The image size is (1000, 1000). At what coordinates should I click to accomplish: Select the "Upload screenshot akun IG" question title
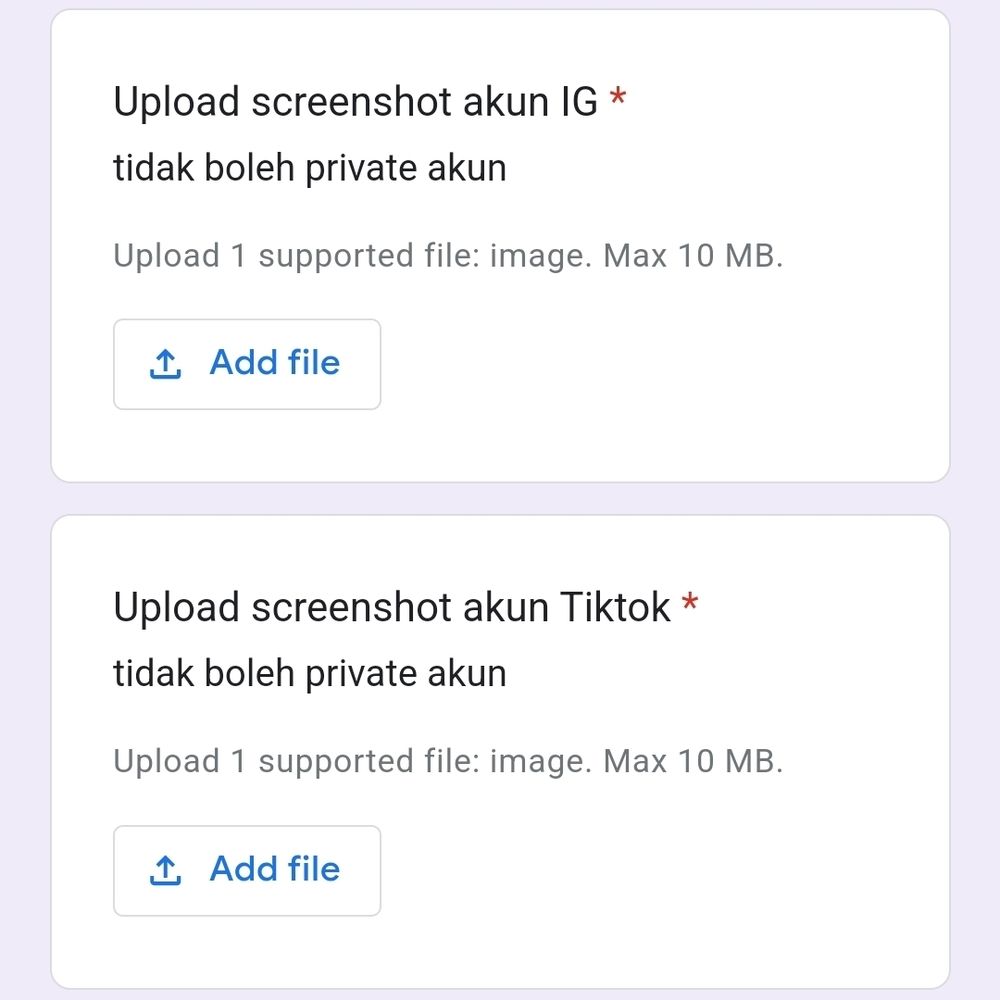tap(355, 102)
